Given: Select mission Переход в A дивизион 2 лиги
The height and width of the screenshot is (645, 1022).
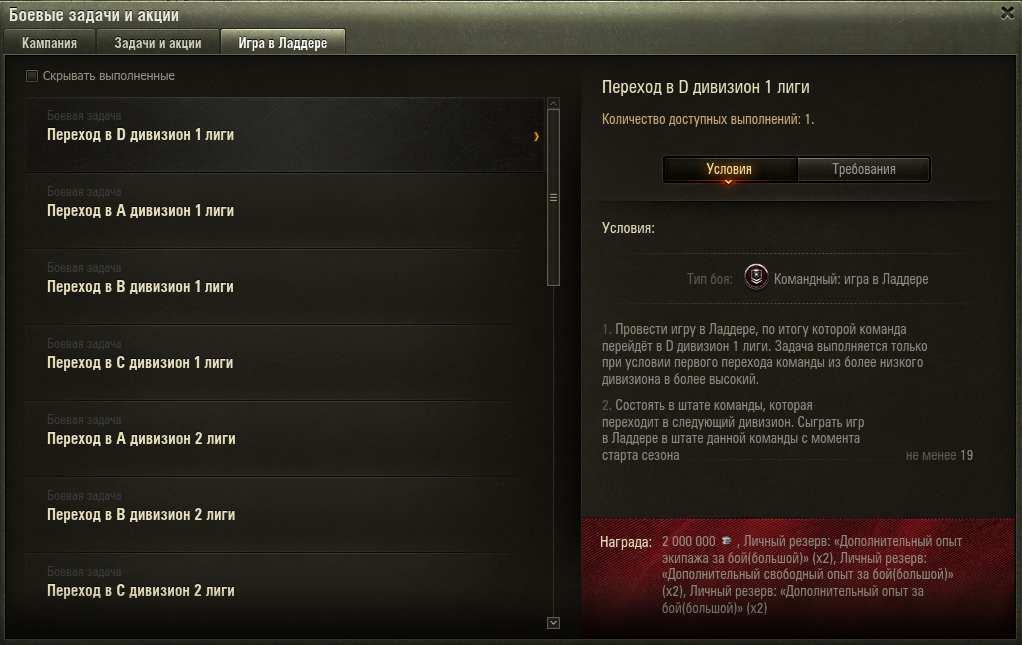Looking at the screenshot, I should pos(285,438).
